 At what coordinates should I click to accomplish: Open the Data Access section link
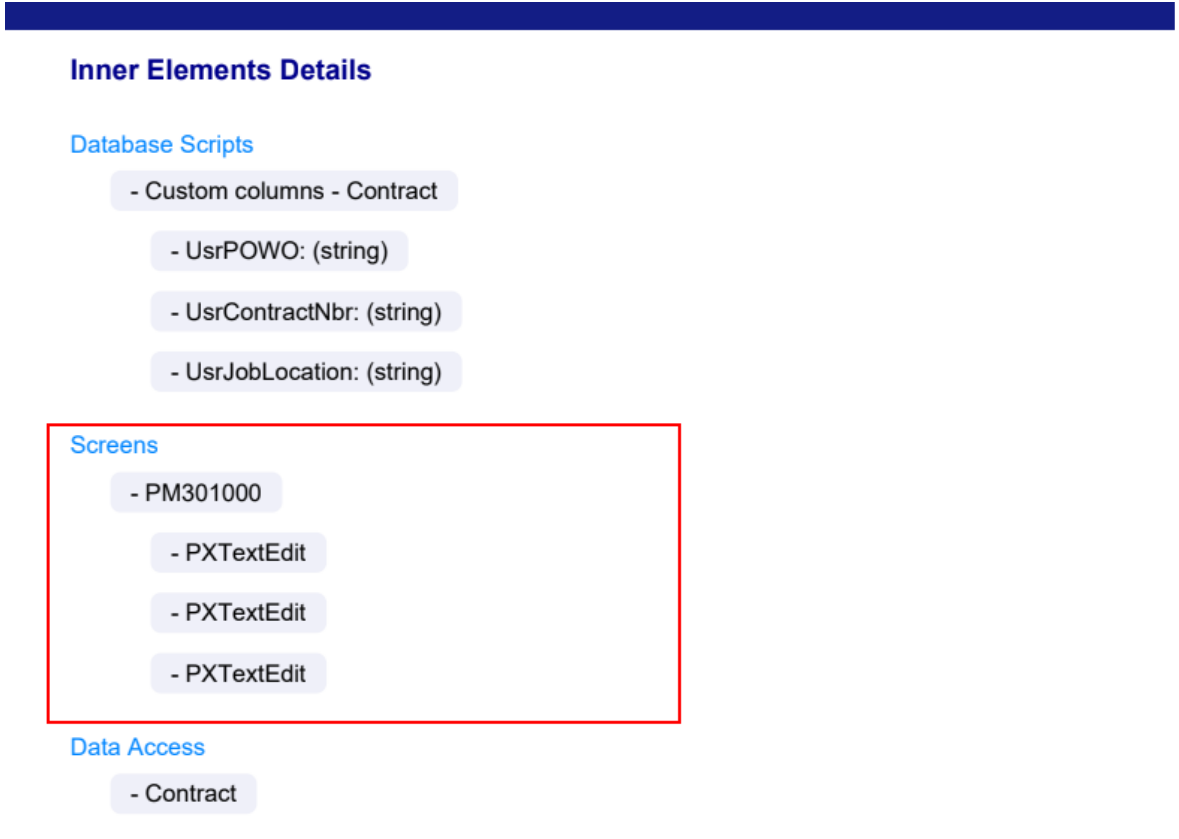[137, 747]
